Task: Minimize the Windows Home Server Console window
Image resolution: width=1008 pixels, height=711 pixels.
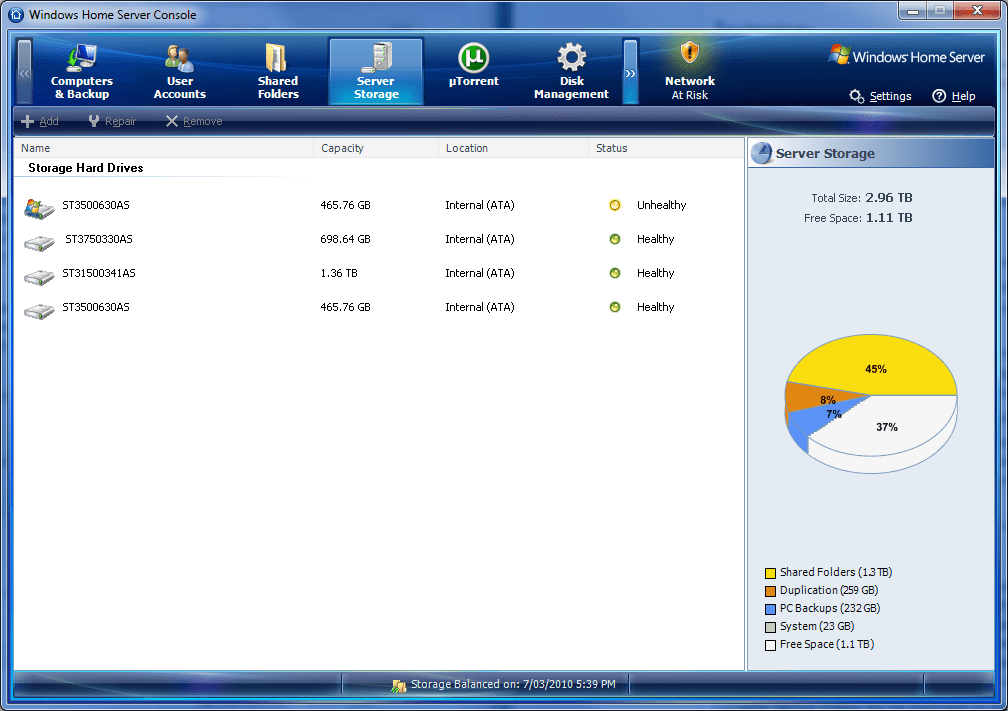Action: (x=912, y=10)
